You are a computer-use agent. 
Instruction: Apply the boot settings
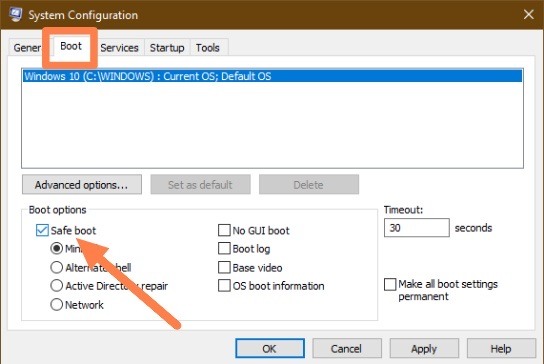pos(424,348)
